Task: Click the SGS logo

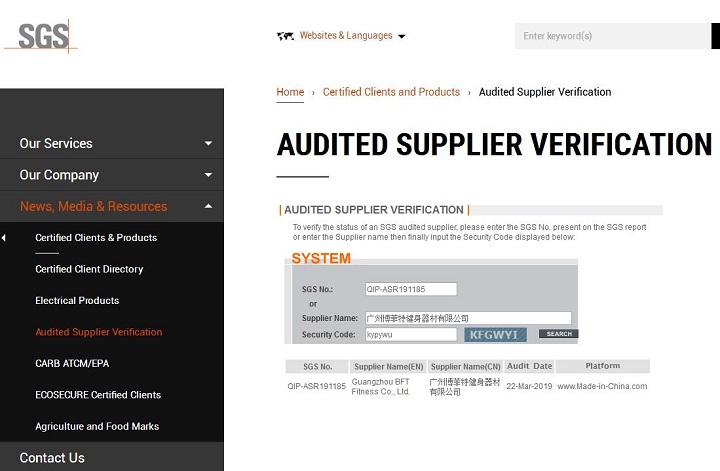Action: tap(43, 36)
